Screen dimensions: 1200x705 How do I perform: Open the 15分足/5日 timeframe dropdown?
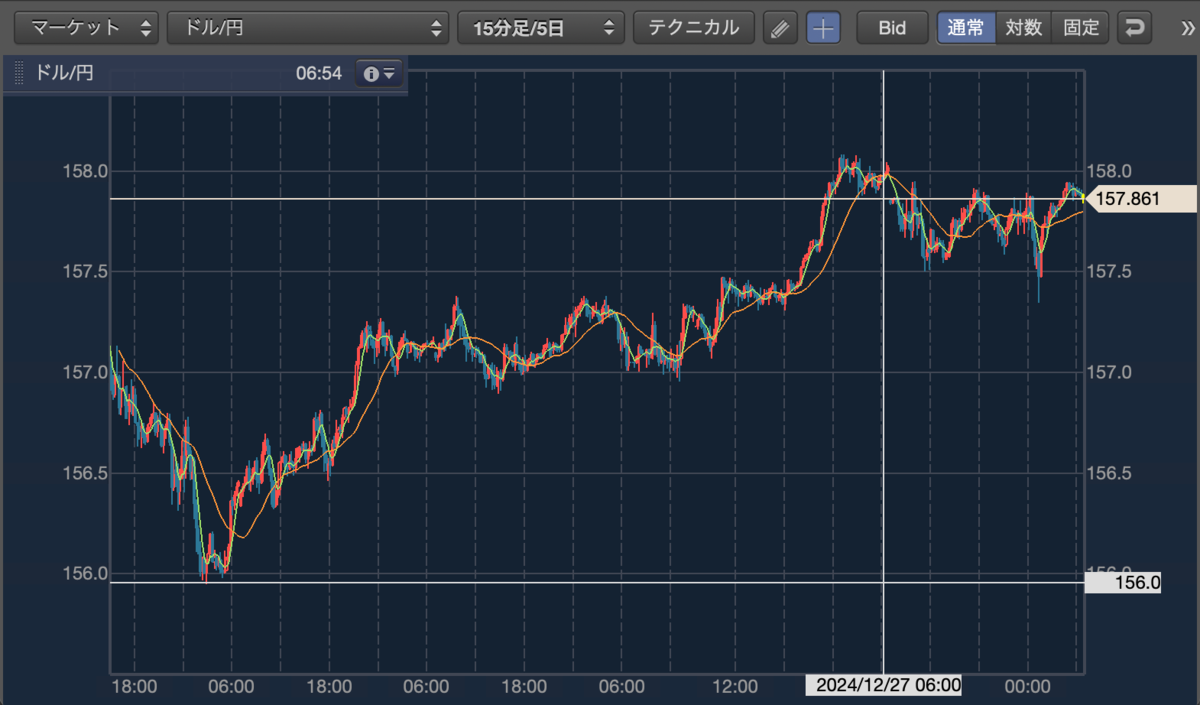(541, 28)
